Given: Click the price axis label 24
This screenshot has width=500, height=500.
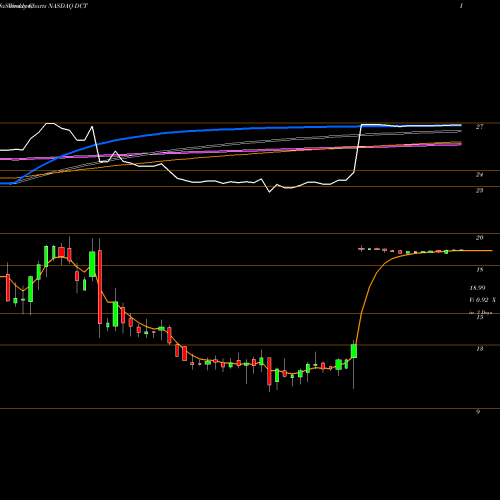Looking at the screenshot, I should pos(479,175).
